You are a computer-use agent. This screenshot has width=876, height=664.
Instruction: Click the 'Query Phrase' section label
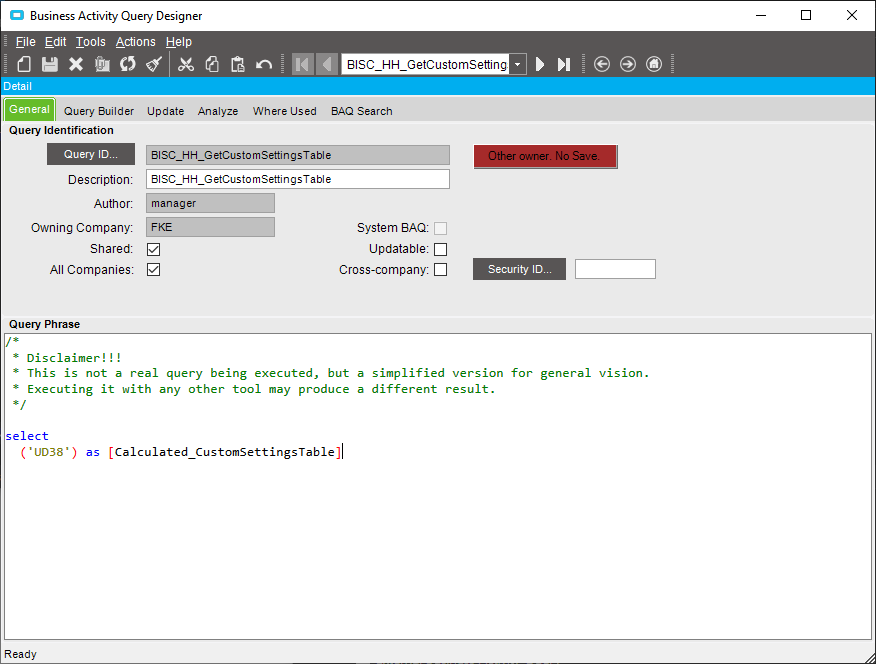45,324
